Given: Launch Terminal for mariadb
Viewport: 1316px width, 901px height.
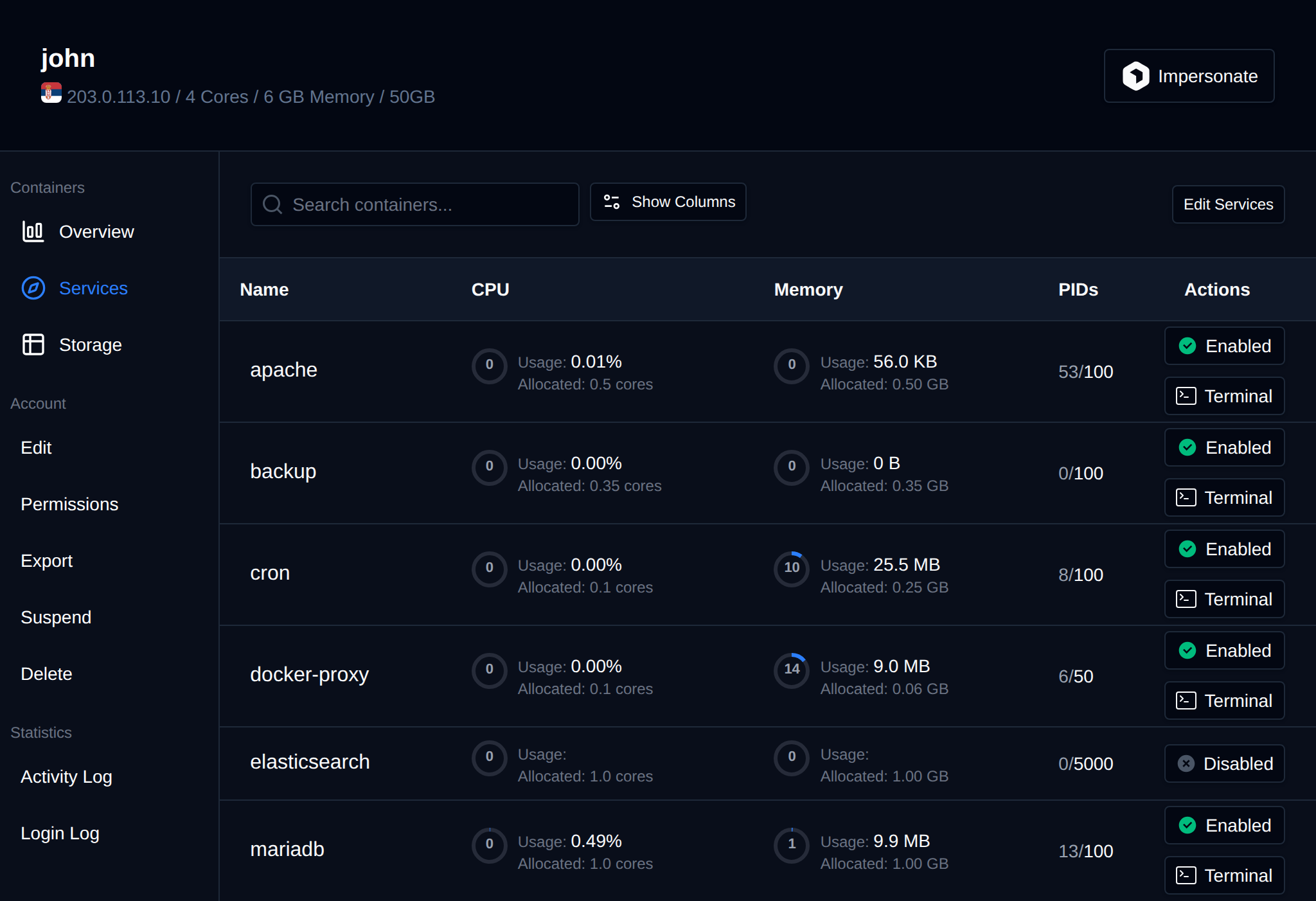Looking at the screenshot, I should [x=1225, y=875].
